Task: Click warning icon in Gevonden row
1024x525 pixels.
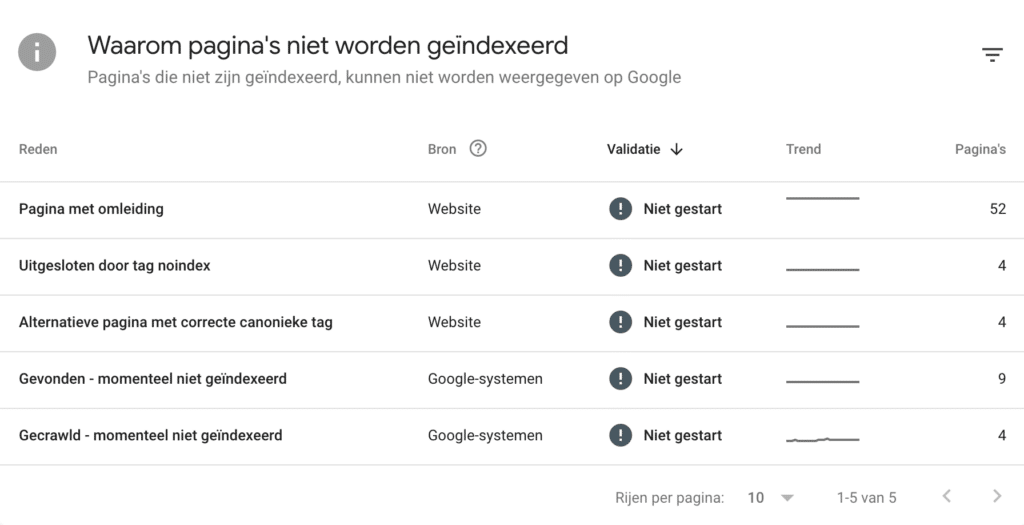Action: (620, 379)
